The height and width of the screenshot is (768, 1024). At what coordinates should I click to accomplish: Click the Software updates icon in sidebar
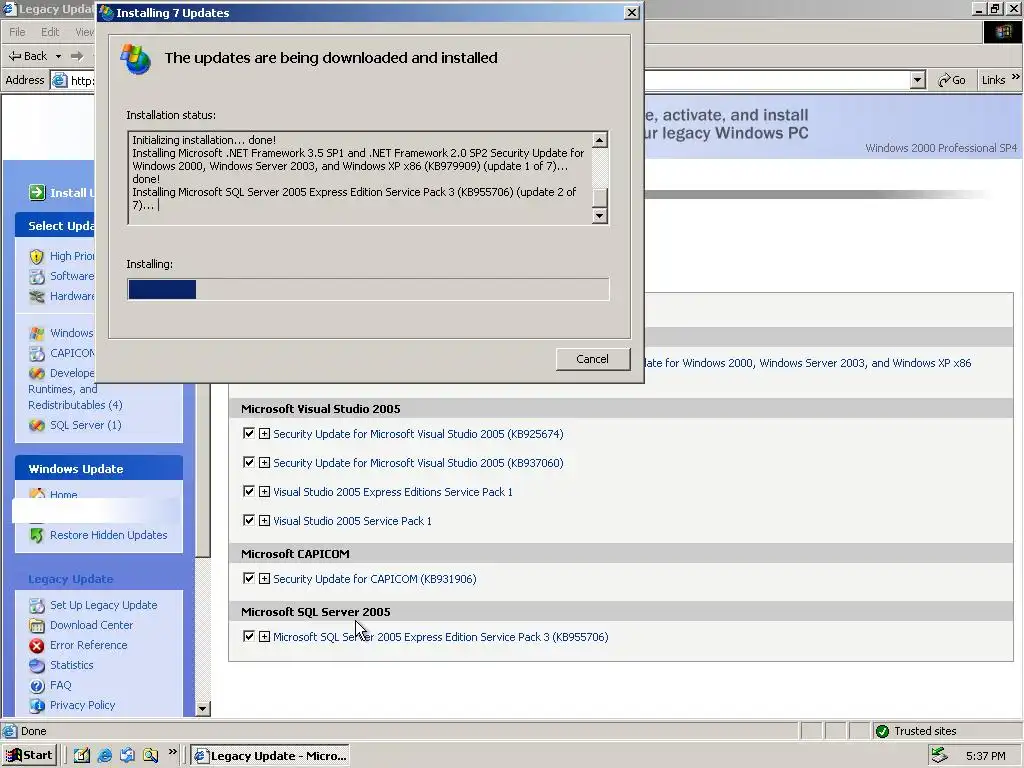(37, 276)
